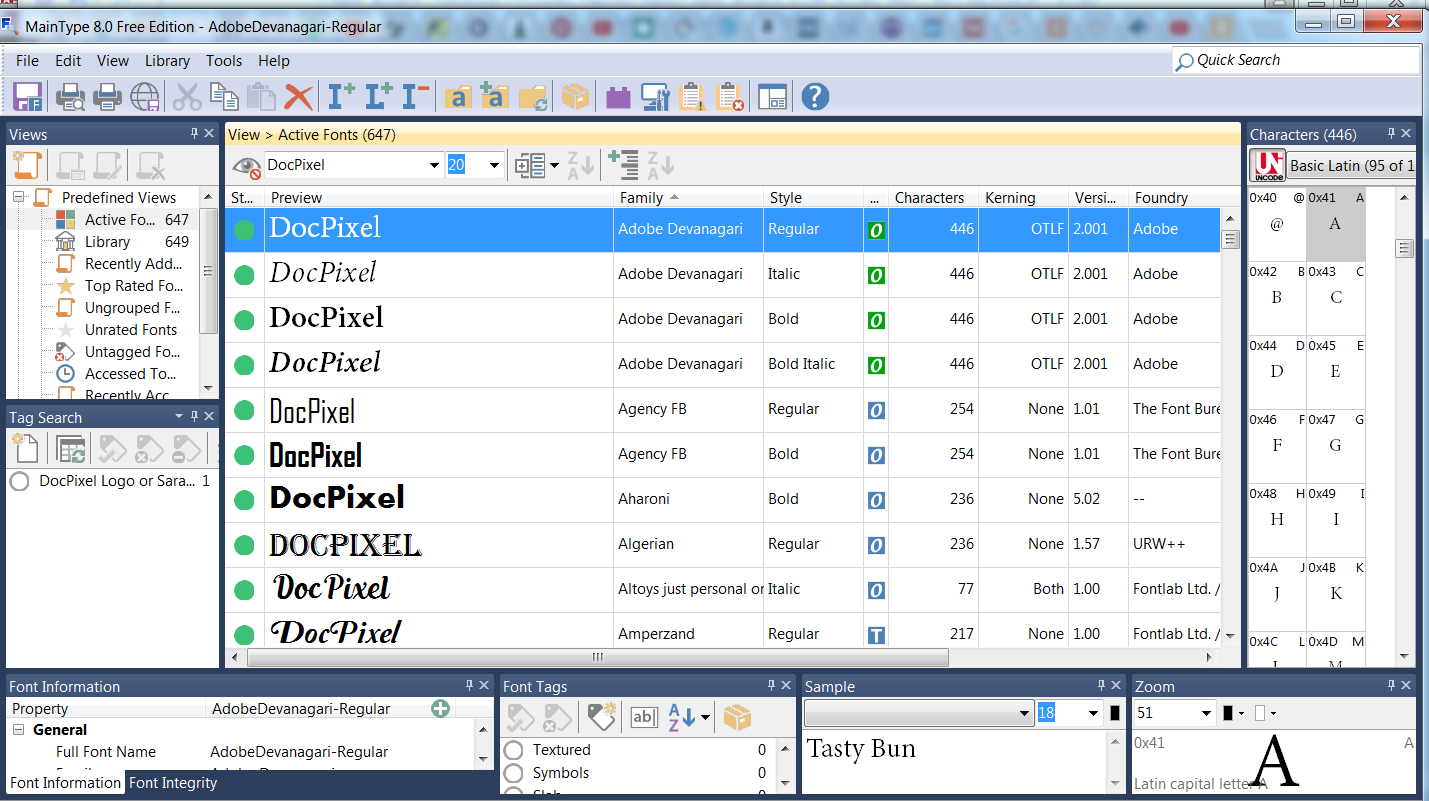This screenshot has height=801, width=1429.
Task: Open the Sample text font dropdown
Action: [1024, 714]
